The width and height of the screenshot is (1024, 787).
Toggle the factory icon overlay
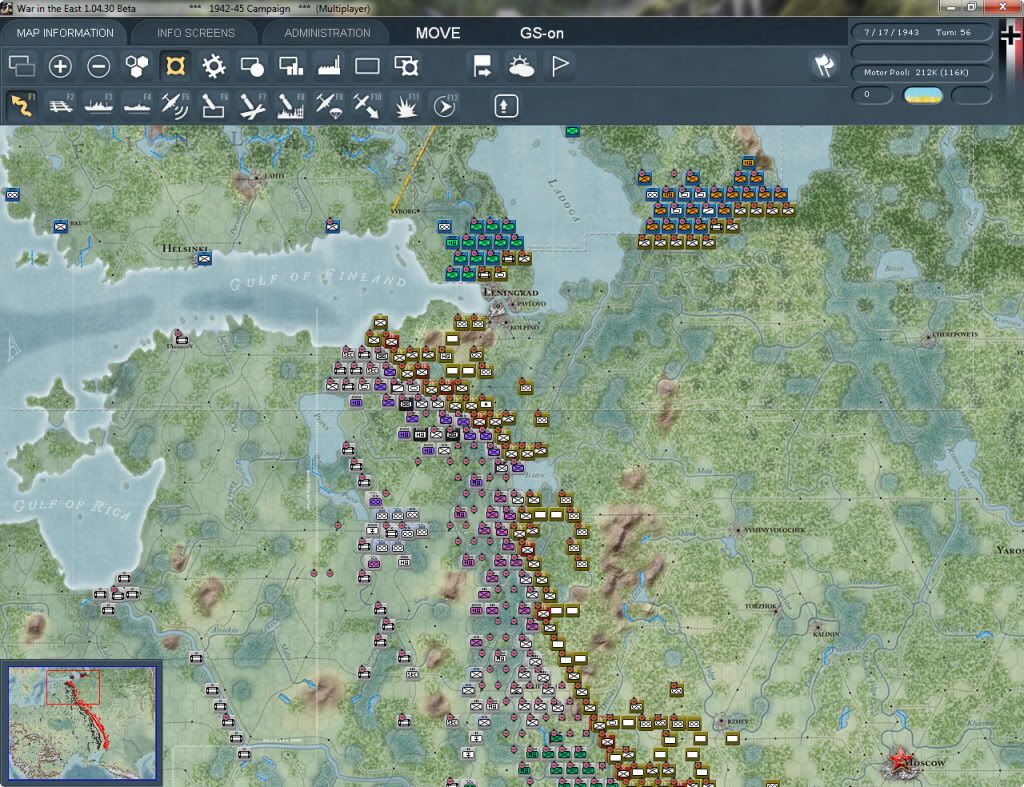click(x=329, y=66)
